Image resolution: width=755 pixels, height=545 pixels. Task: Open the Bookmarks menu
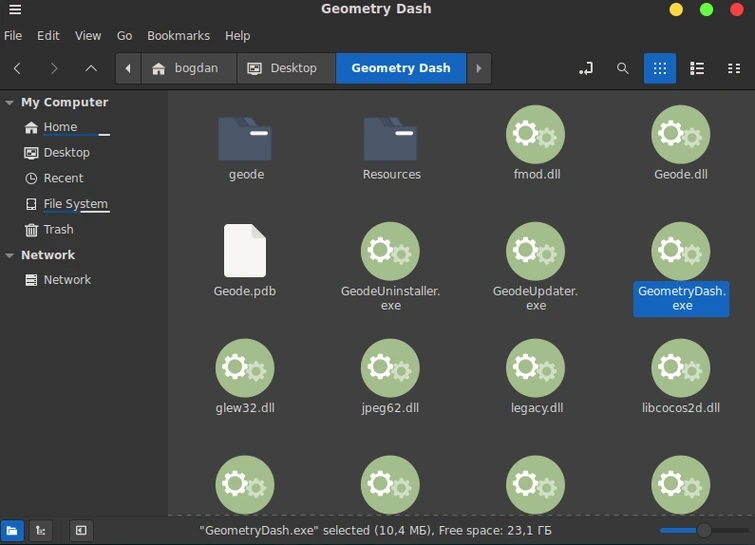(179, 36)
